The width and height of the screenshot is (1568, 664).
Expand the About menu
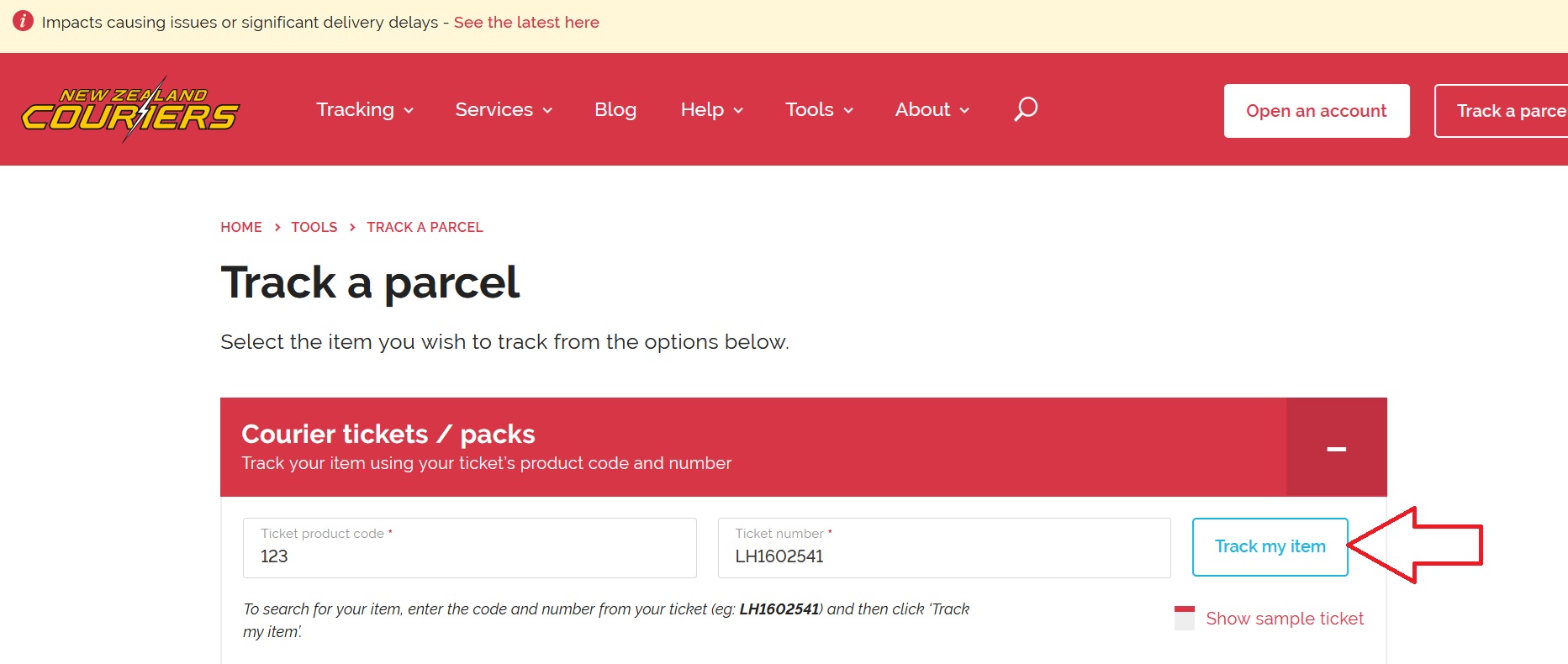[x=932, y=110]
